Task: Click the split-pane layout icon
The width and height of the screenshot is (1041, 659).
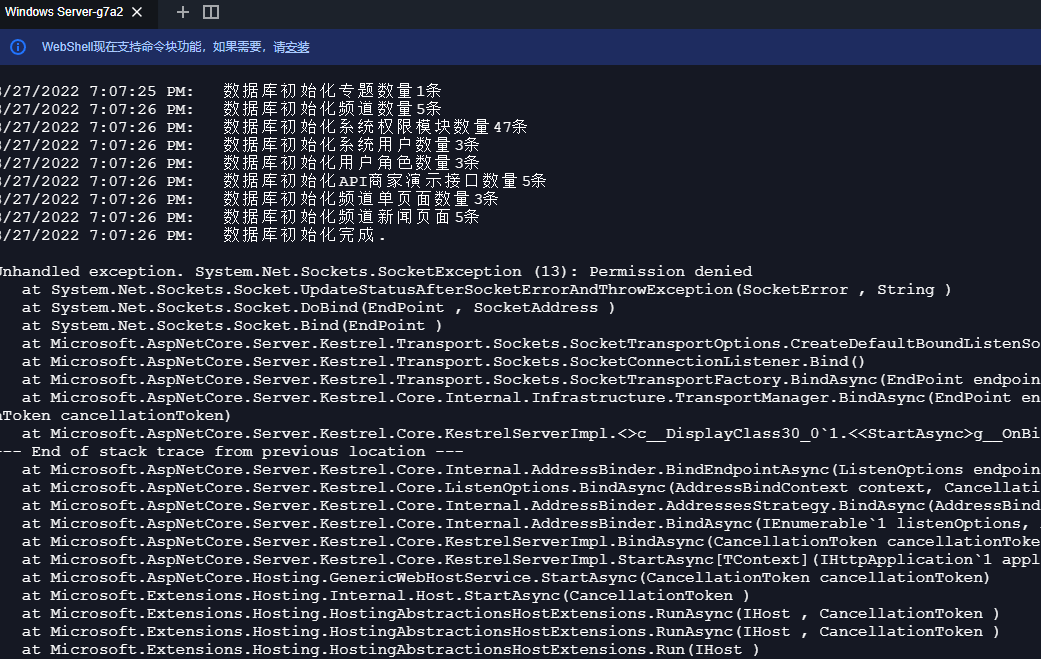Action: click(x=211, y=12)
